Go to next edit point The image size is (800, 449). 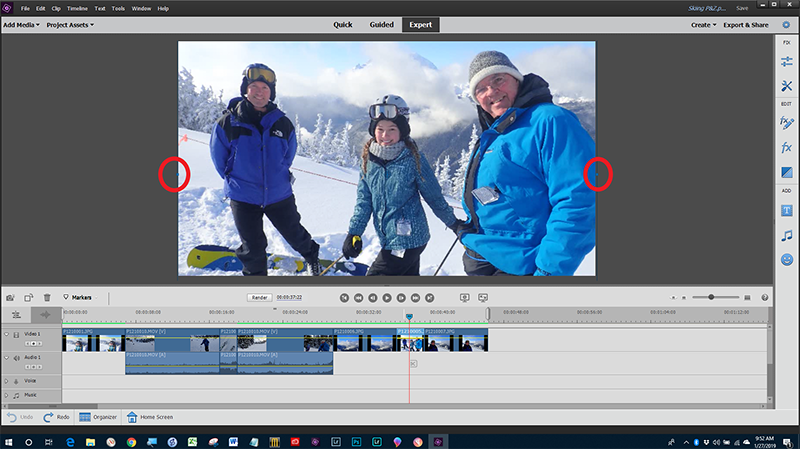click(430, 297)
